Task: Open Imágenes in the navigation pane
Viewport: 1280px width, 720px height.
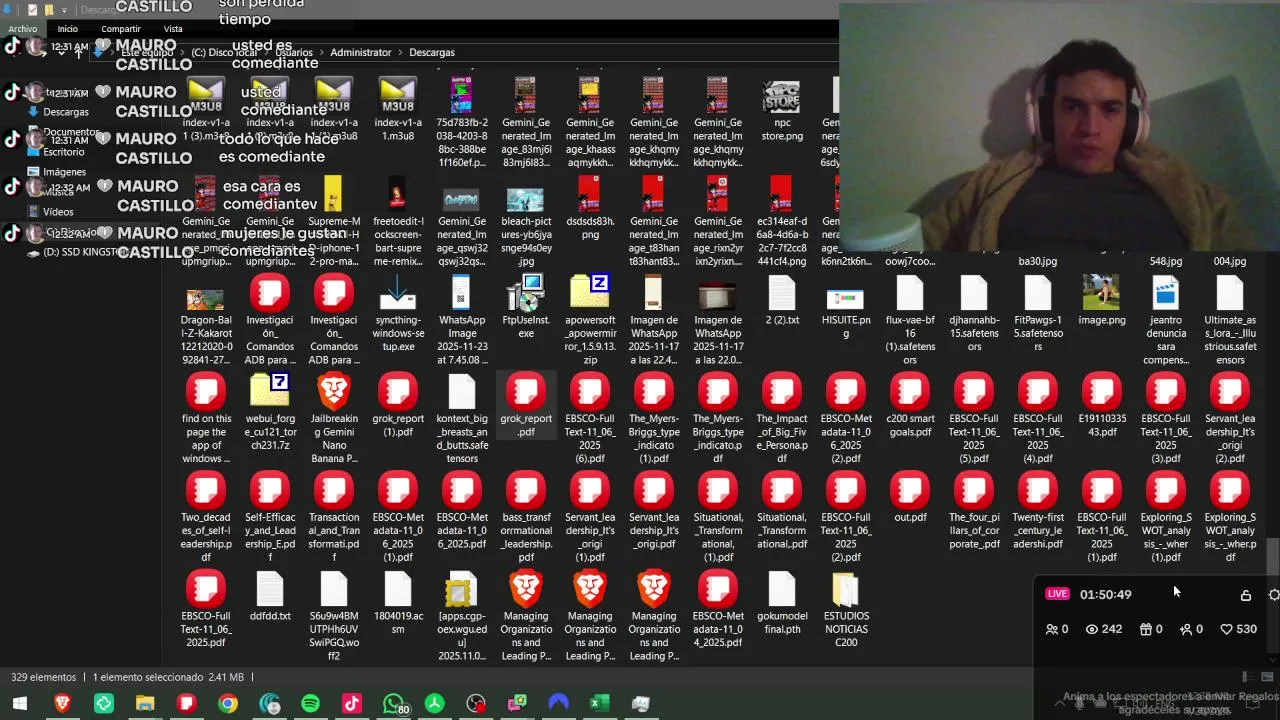Action: click(x=64, y=172)
